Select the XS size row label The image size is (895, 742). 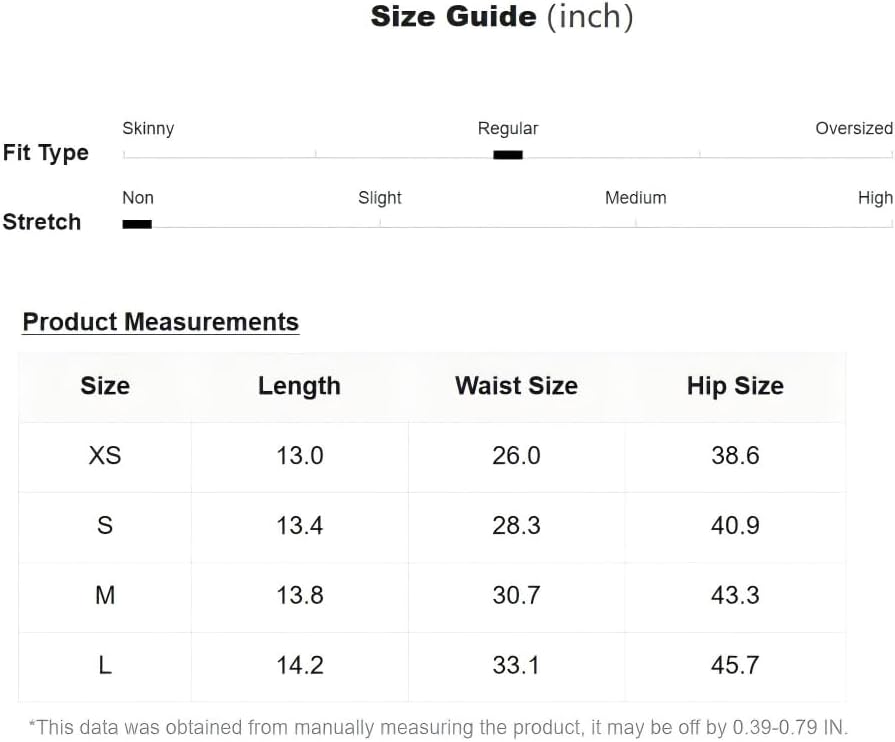[x=105, y=456]
